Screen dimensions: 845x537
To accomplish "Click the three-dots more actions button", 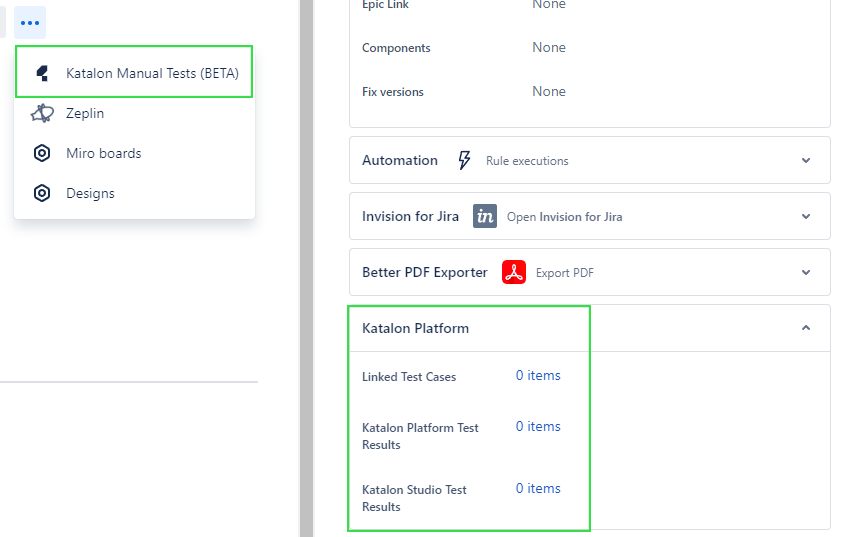I will pos(30,22).
